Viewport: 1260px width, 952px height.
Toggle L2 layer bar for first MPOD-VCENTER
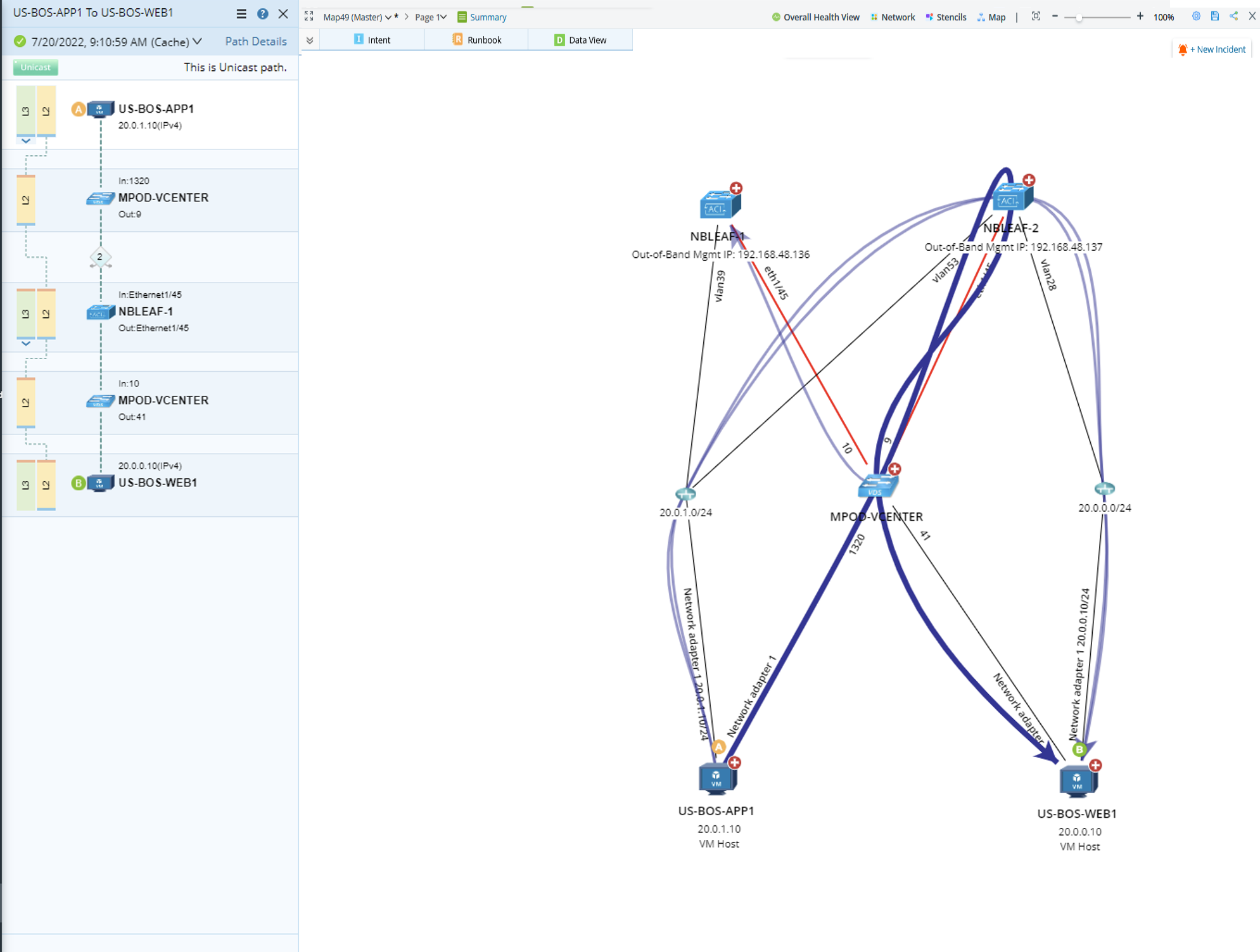(x=25, y=200)
